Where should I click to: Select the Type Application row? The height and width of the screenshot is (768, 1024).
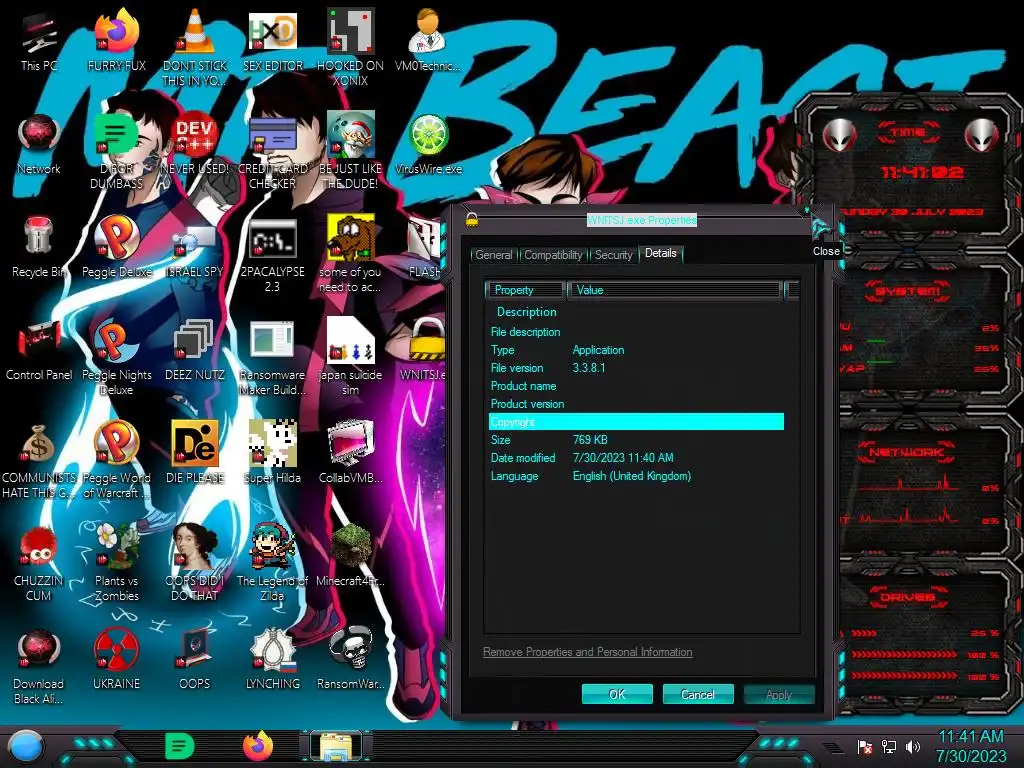coord(636,350)
